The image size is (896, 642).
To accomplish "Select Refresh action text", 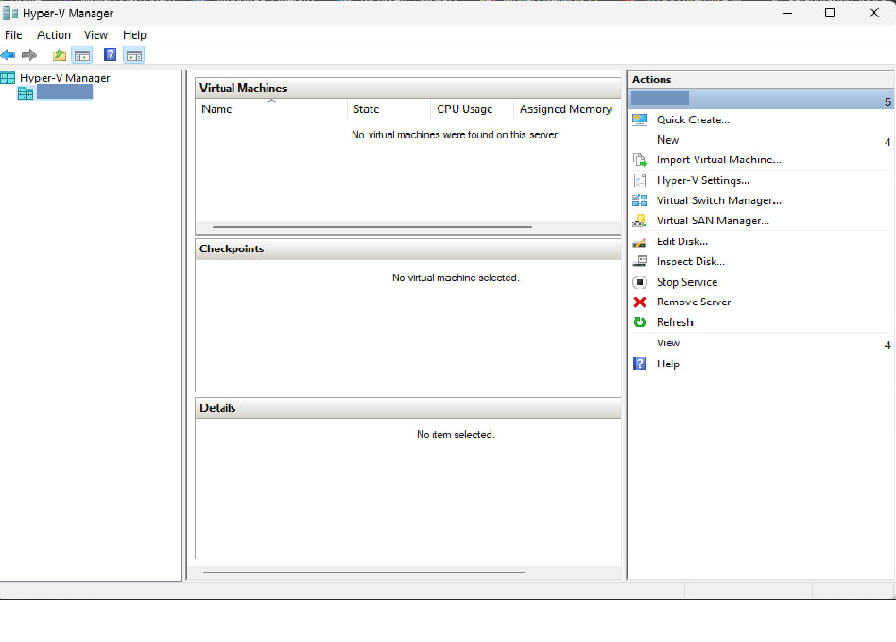I will (675, 322).
